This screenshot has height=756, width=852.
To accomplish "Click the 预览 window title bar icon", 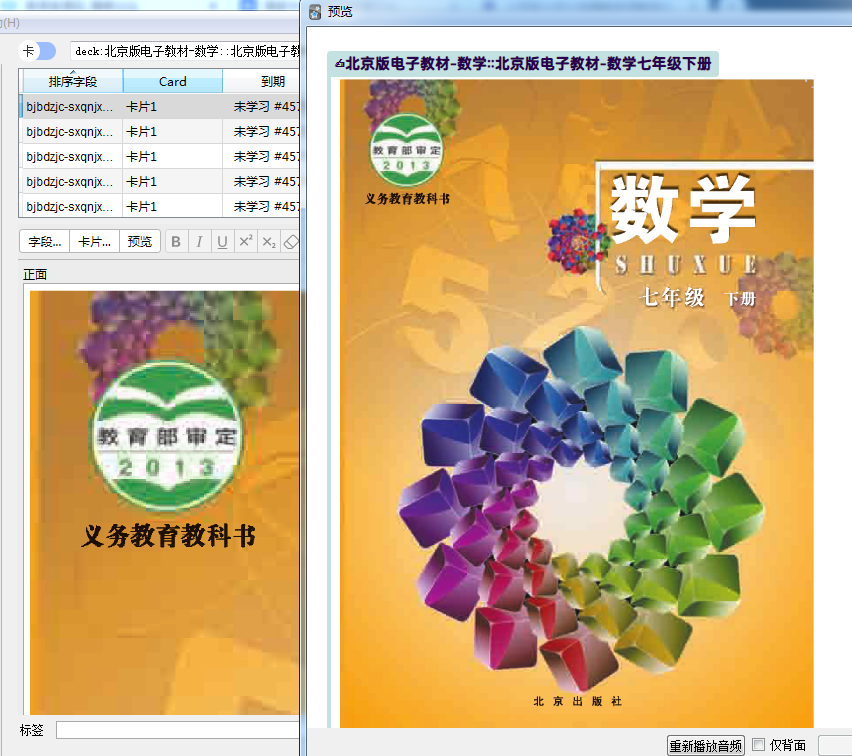I will tap(315, 11).
